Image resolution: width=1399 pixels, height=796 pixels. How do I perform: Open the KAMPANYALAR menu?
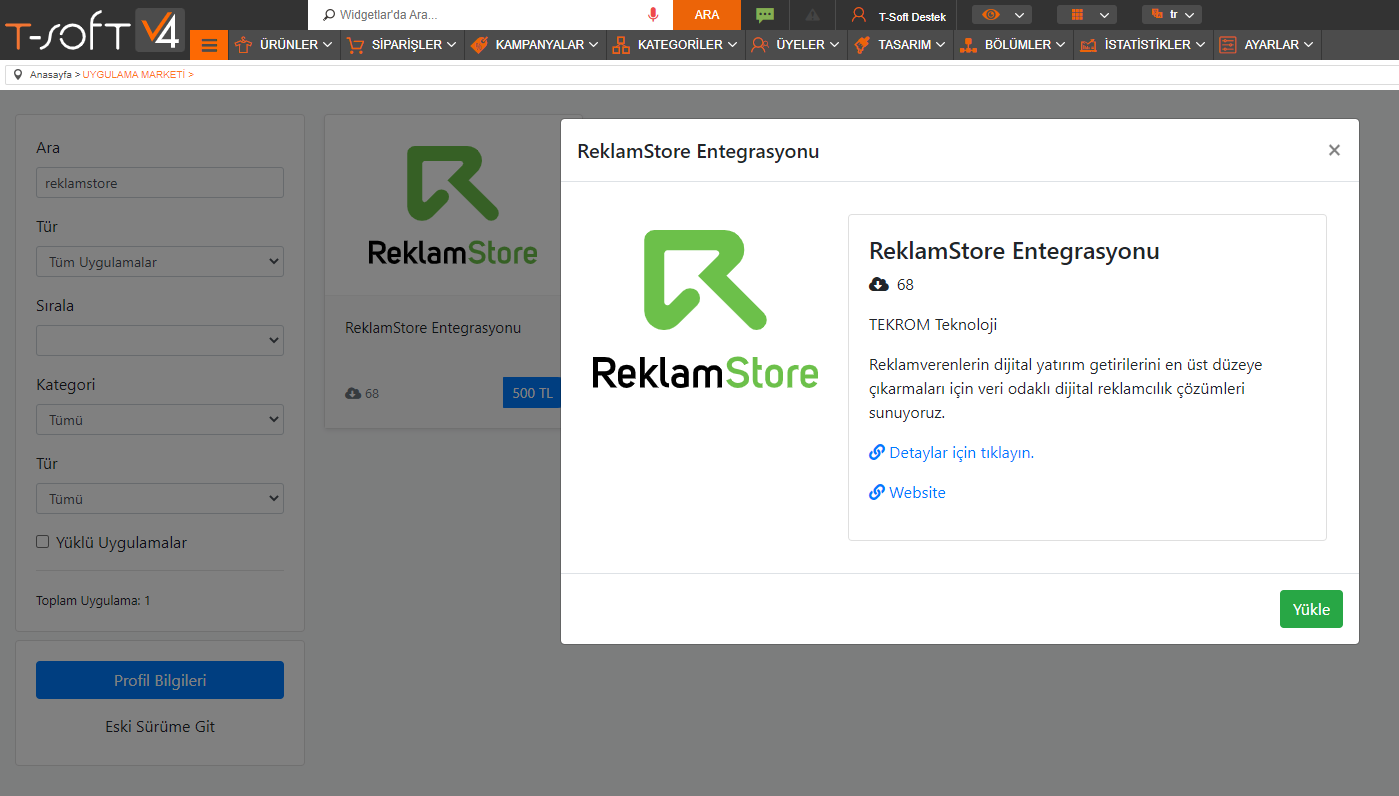(535, 45)
